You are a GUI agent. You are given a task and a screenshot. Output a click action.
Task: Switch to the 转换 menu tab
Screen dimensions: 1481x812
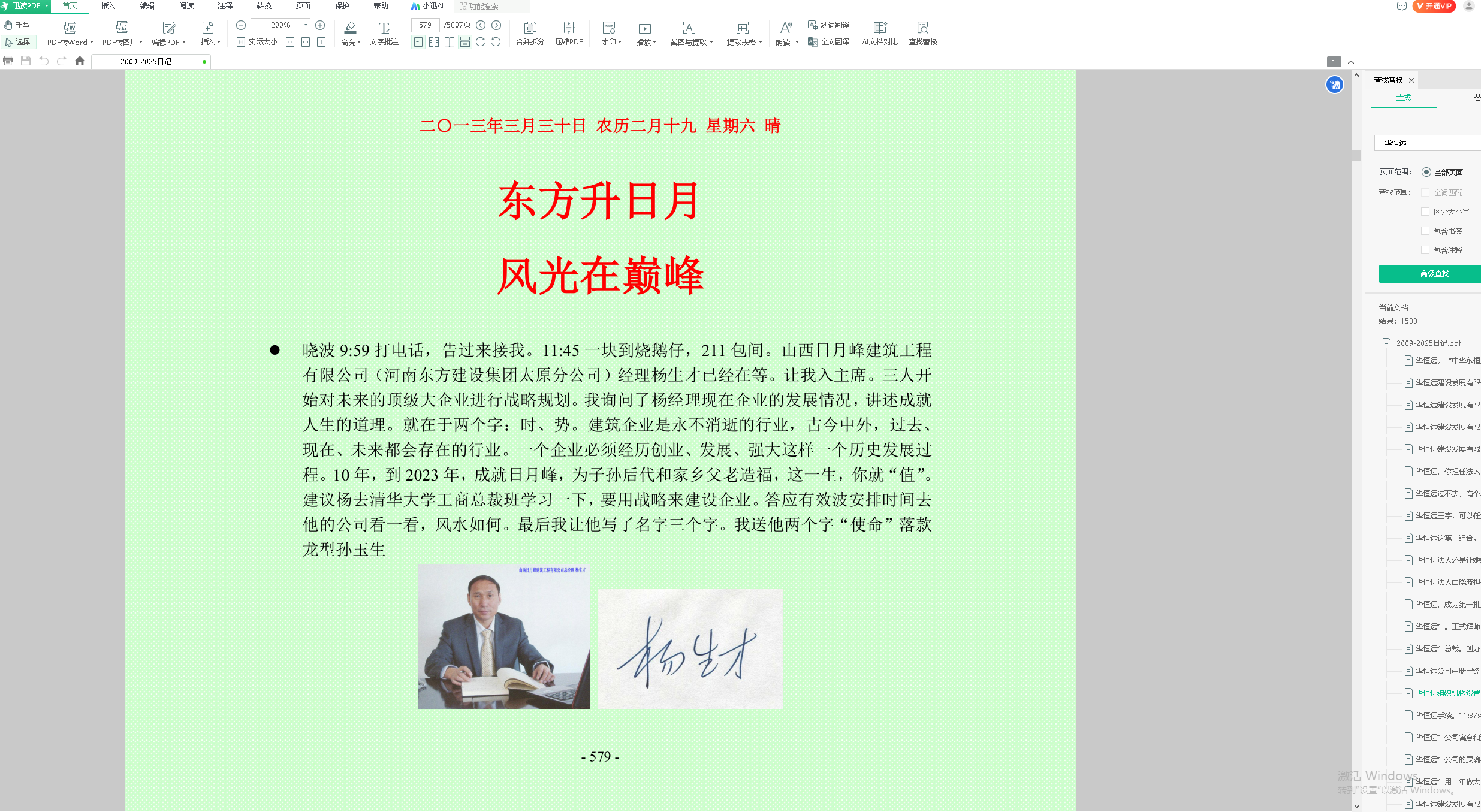coord(264,6)
